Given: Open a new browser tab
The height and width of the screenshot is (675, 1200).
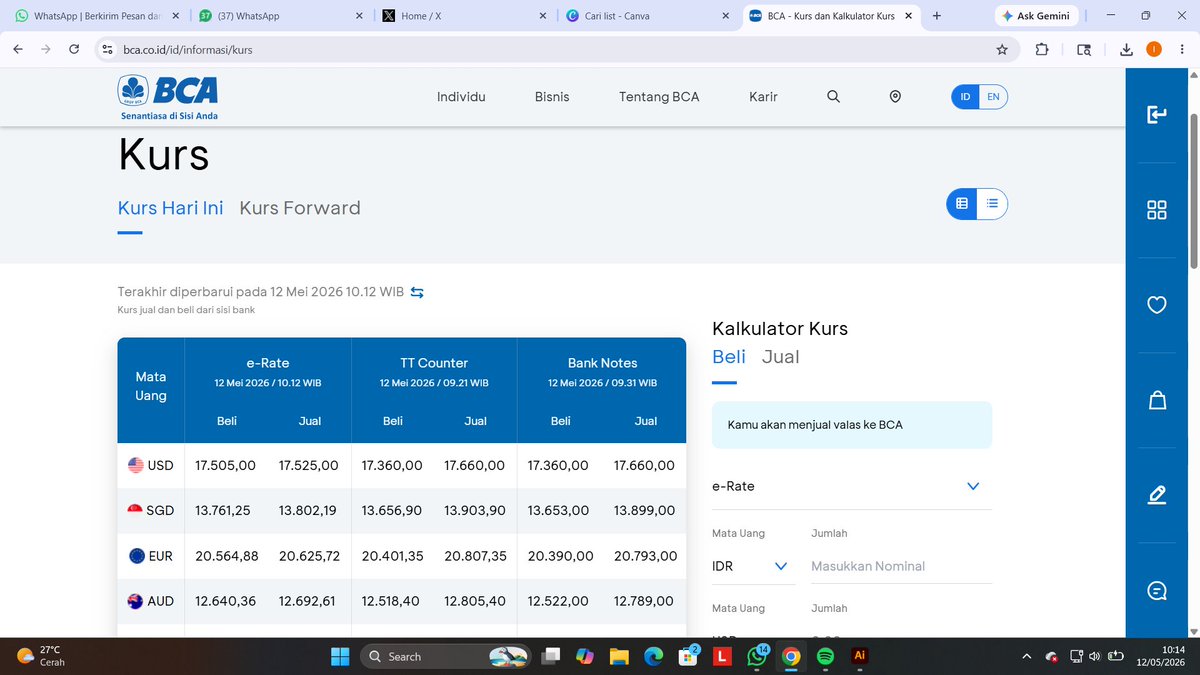Looking at the screenshot, I should [936, 16].
